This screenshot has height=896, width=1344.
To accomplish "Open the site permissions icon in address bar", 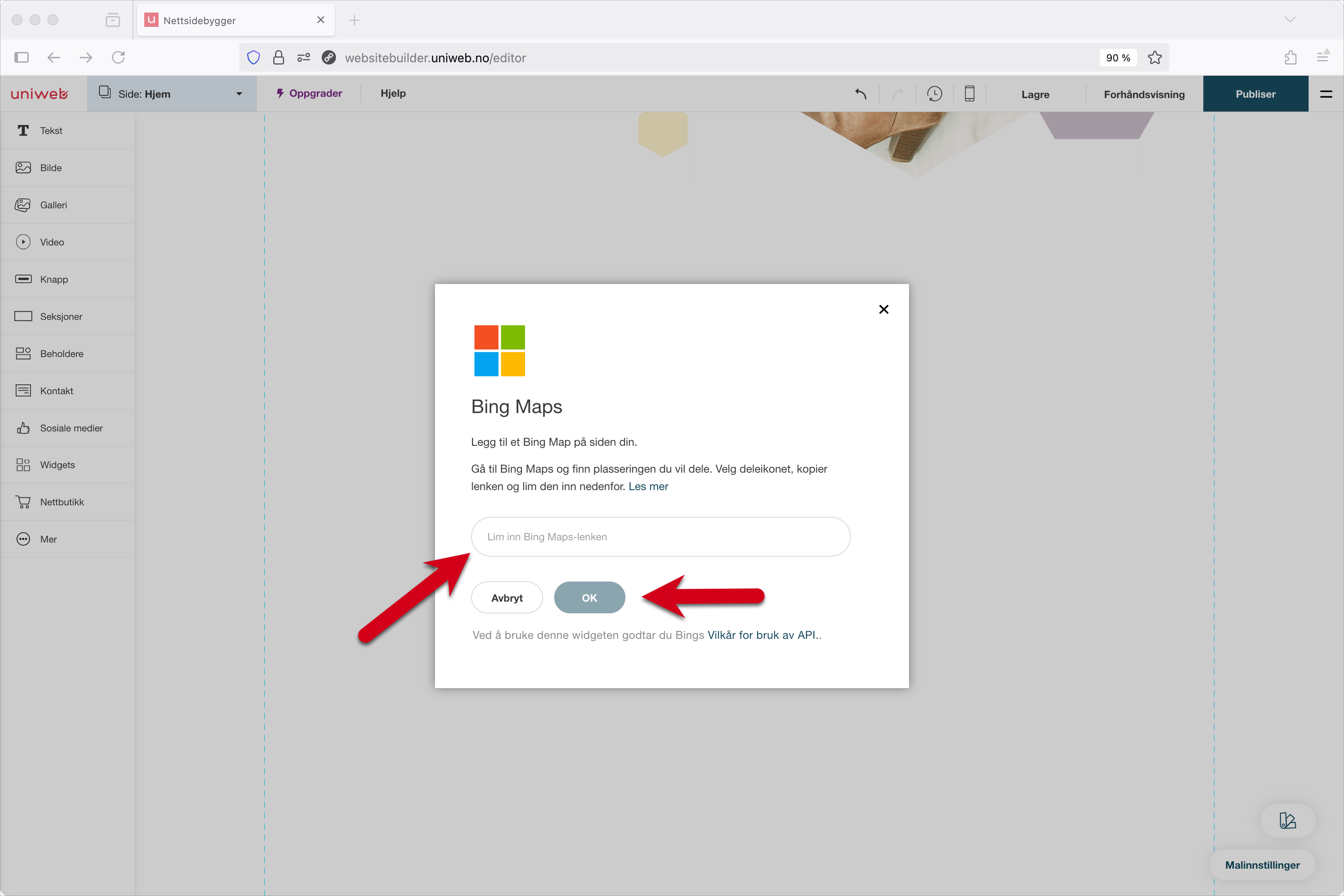I will [x=303, y=58].
